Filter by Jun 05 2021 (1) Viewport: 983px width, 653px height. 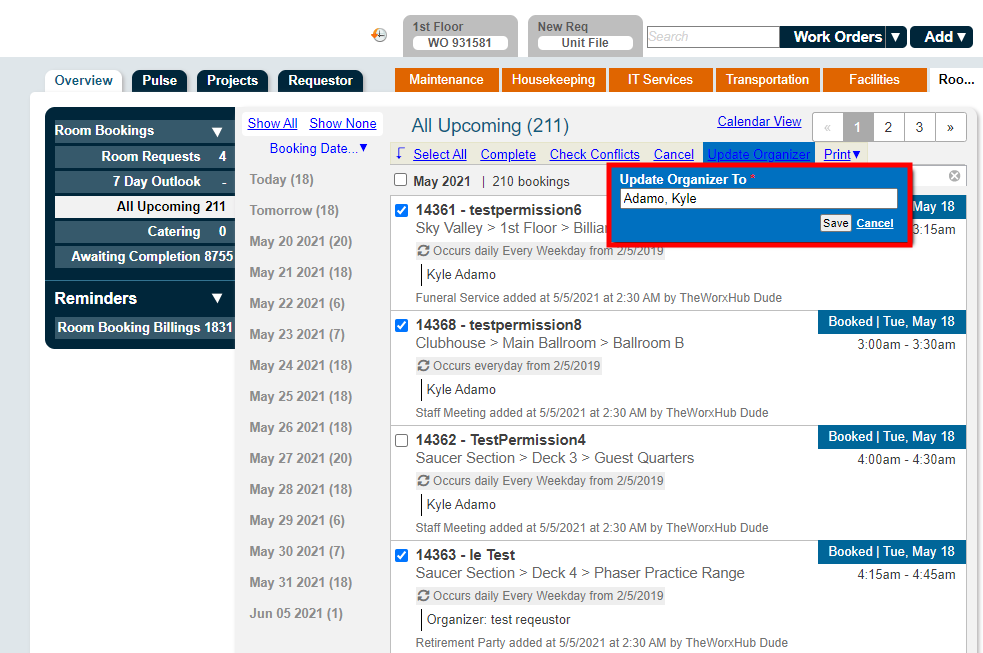pyautogui.click(x=296, y=614)
